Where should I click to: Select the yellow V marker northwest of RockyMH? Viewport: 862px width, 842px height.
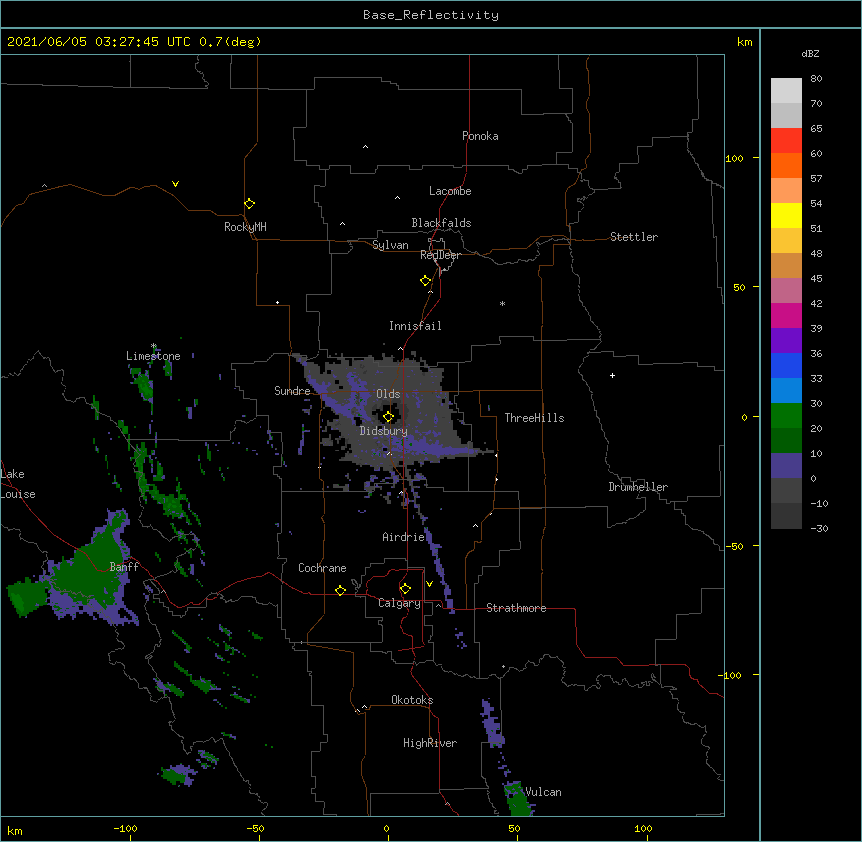(x=175, y=184)
